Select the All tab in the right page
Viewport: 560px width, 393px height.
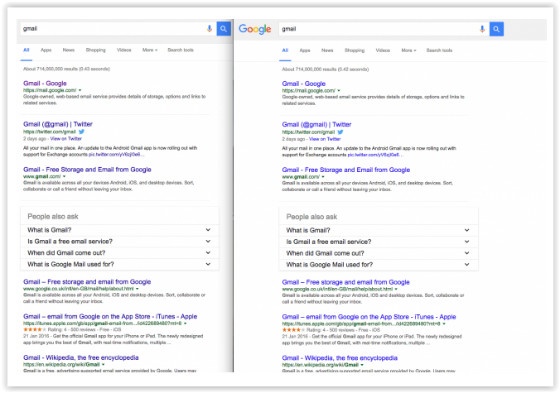pos(285,50)
